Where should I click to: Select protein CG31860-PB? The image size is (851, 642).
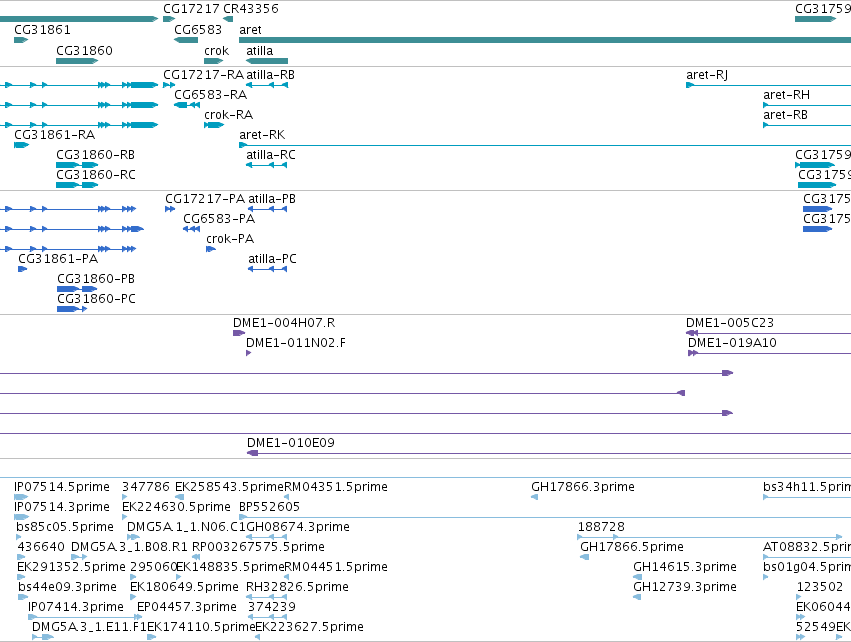tap(96, 279)
